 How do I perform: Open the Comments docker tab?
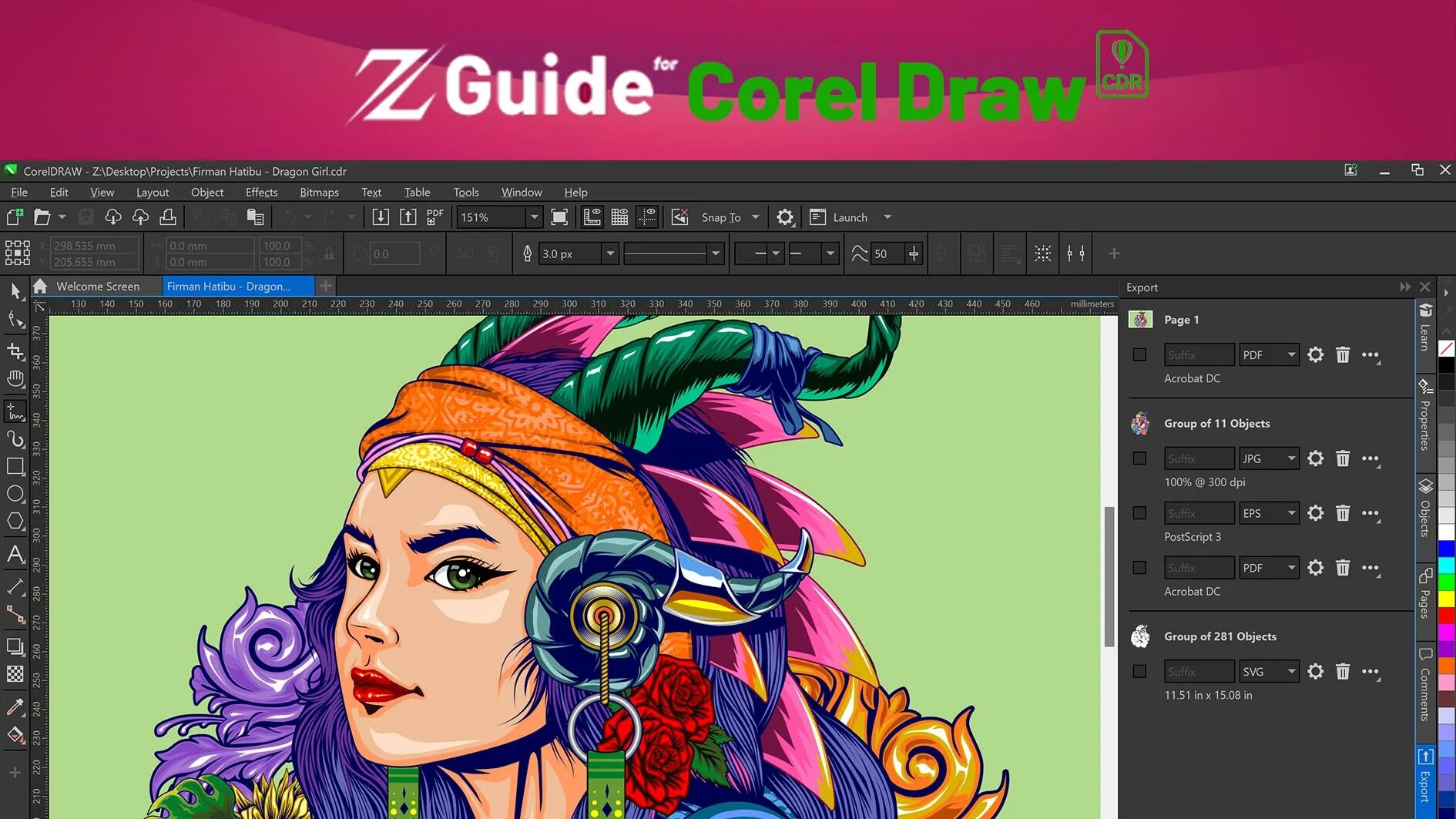click(1425, 684)
